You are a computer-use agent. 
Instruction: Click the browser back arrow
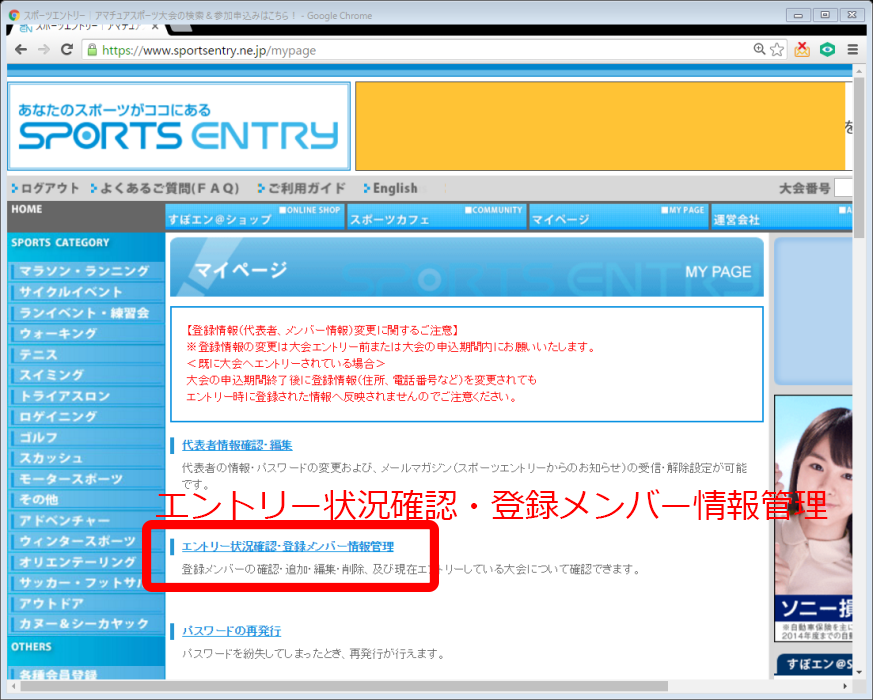coord(21,50)
